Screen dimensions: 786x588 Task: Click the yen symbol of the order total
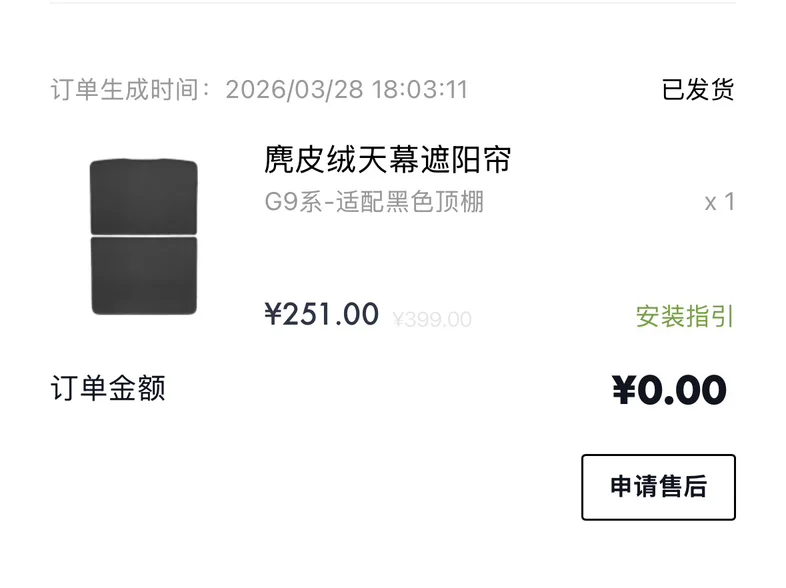pyautogui.click(x=624, y=390)
